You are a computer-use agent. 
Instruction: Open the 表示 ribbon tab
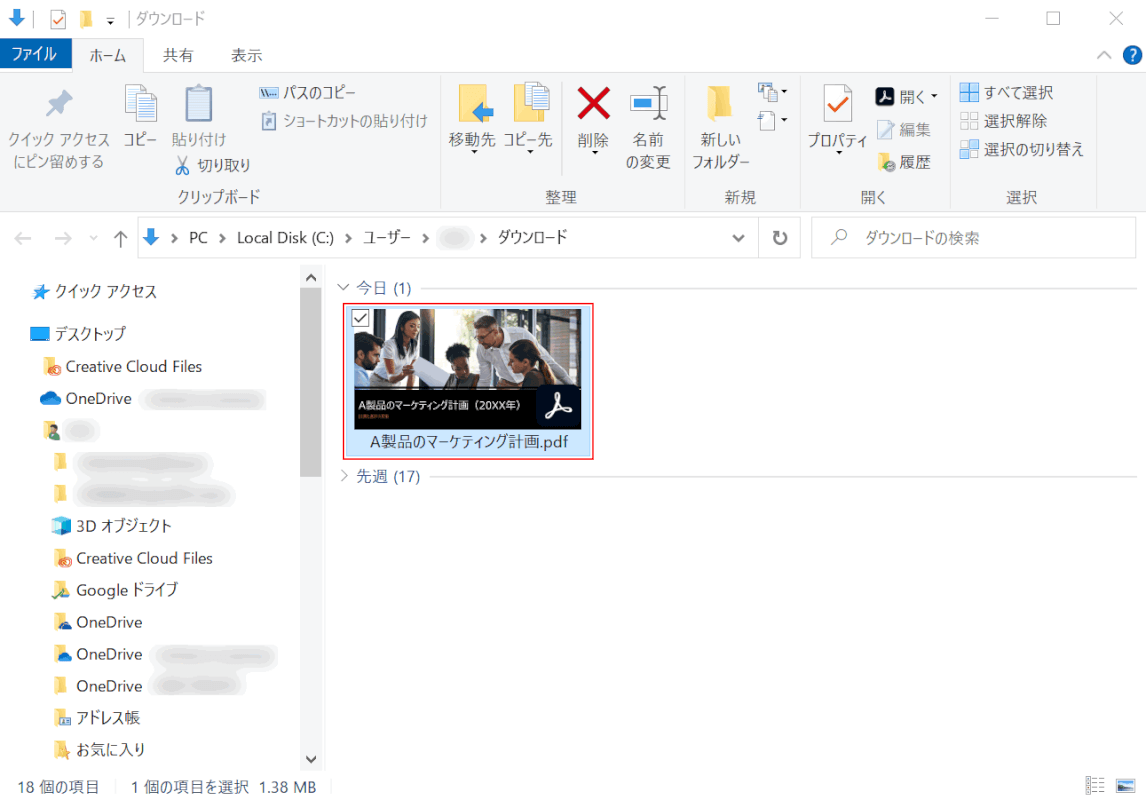tap(246, 55)
